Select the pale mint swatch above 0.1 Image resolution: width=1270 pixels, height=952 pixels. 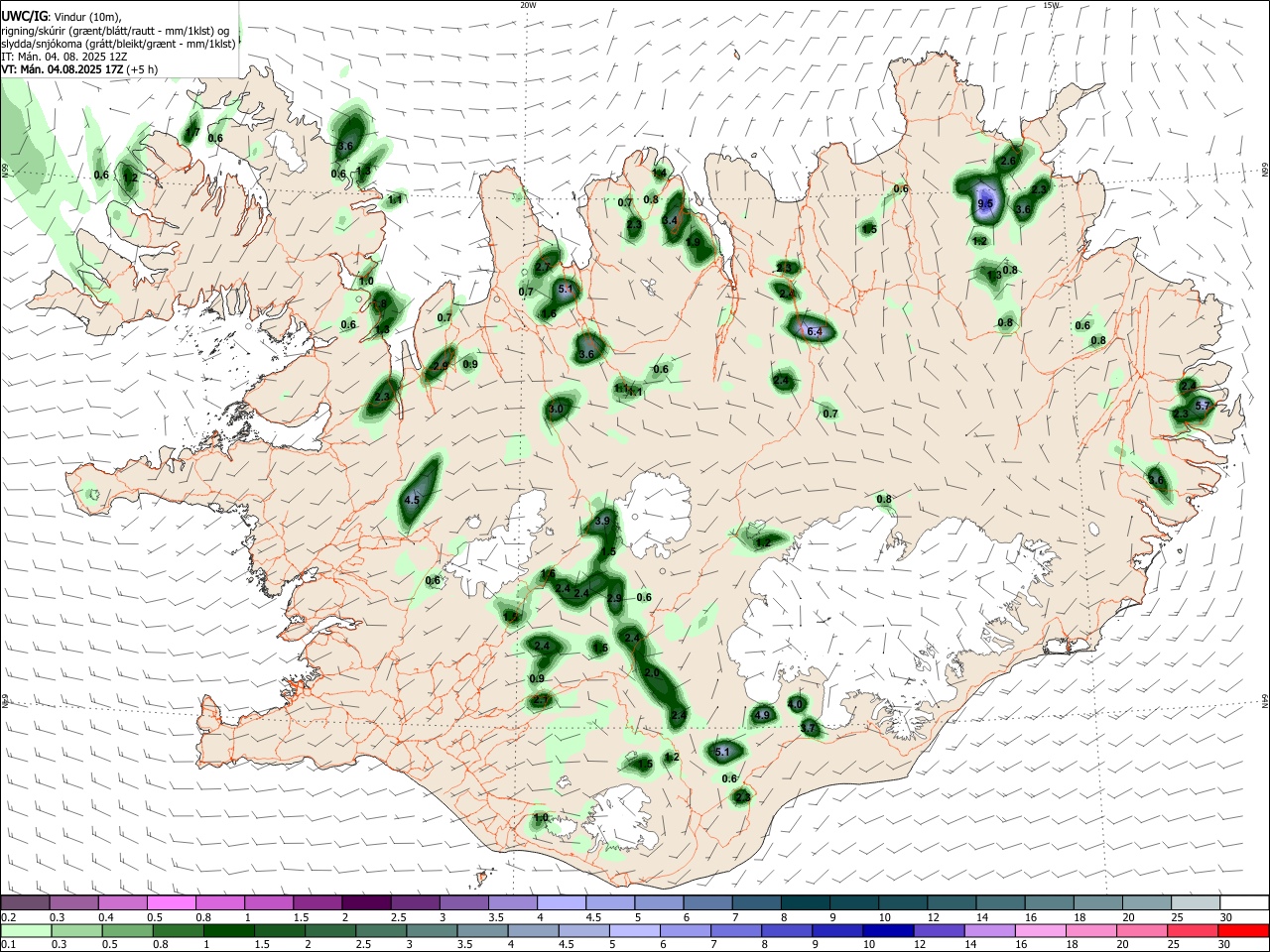click(x=26, y=931)
